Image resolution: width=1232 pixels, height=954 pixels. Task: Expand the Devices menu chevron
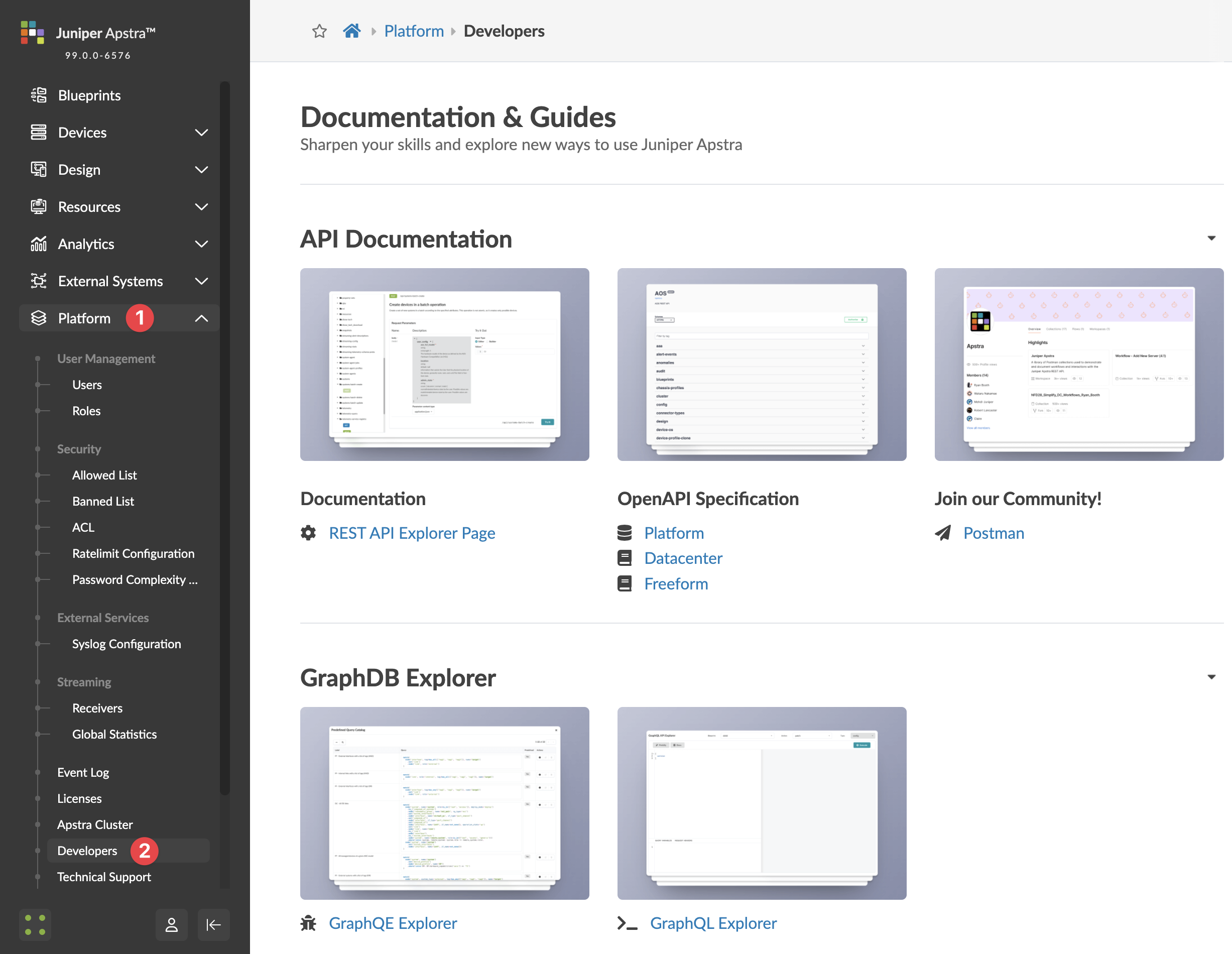point(201,133)
